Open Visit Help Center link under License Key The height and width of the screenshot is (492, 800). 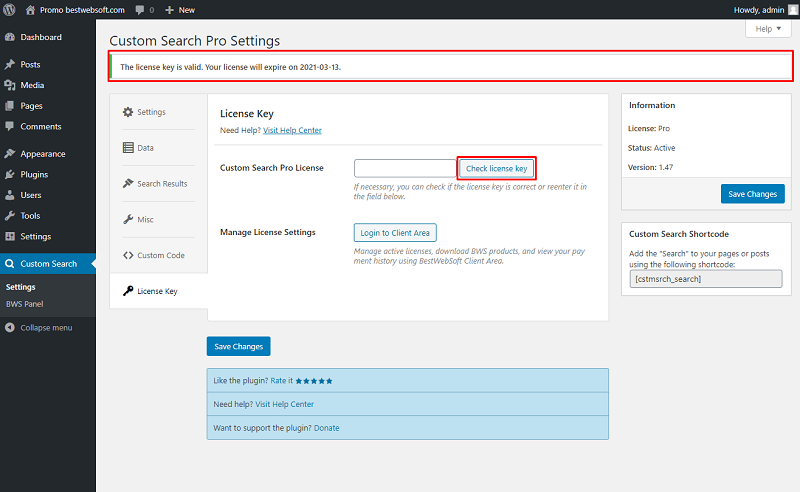(x=292, y=130)
